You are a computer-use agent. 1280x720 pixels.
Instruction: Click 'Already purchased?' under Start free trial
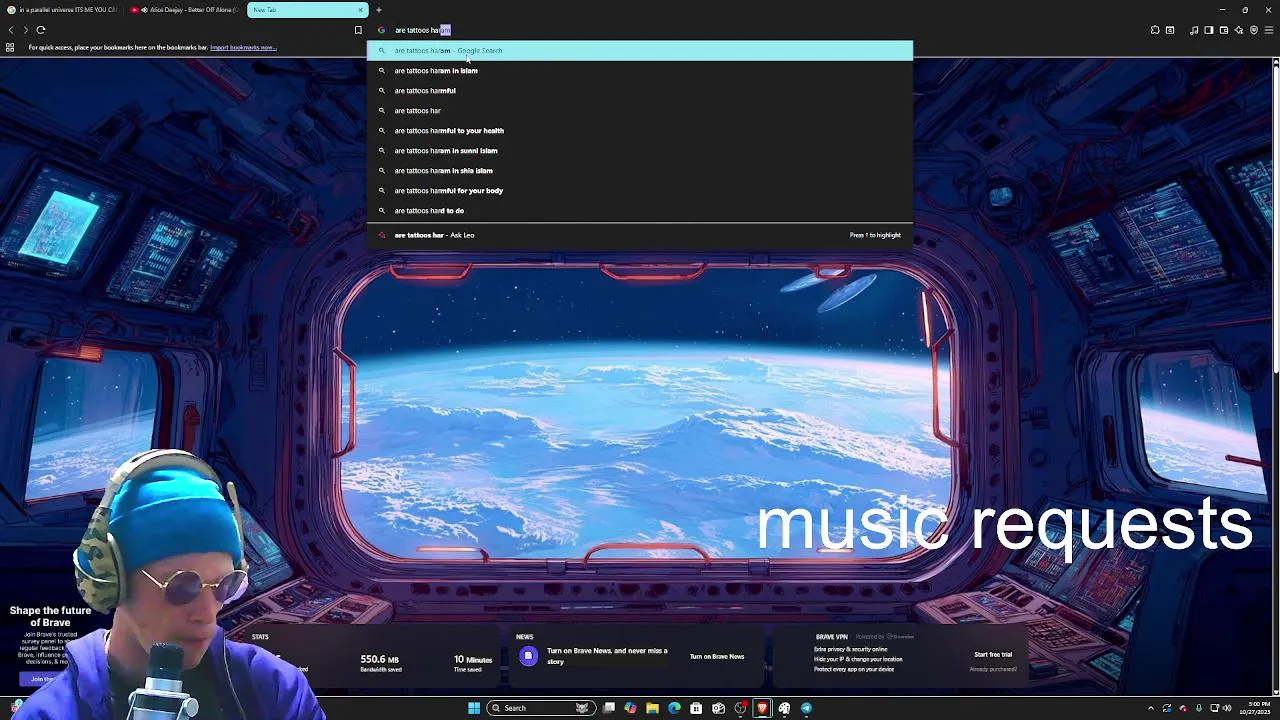point(993,669)
